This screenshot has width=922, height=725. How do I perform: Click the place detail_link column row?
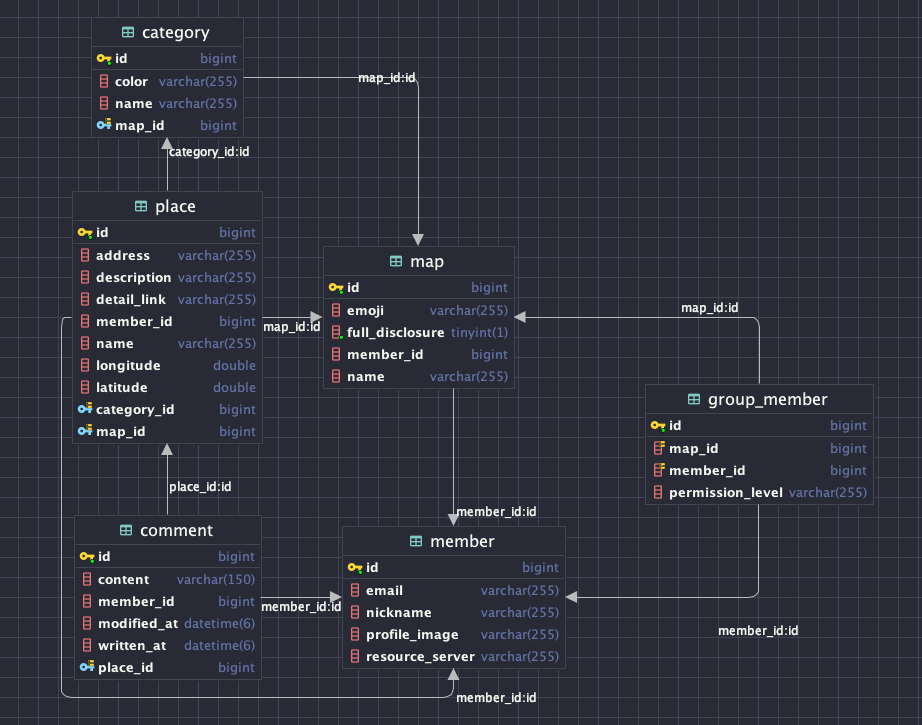point(168,299)
